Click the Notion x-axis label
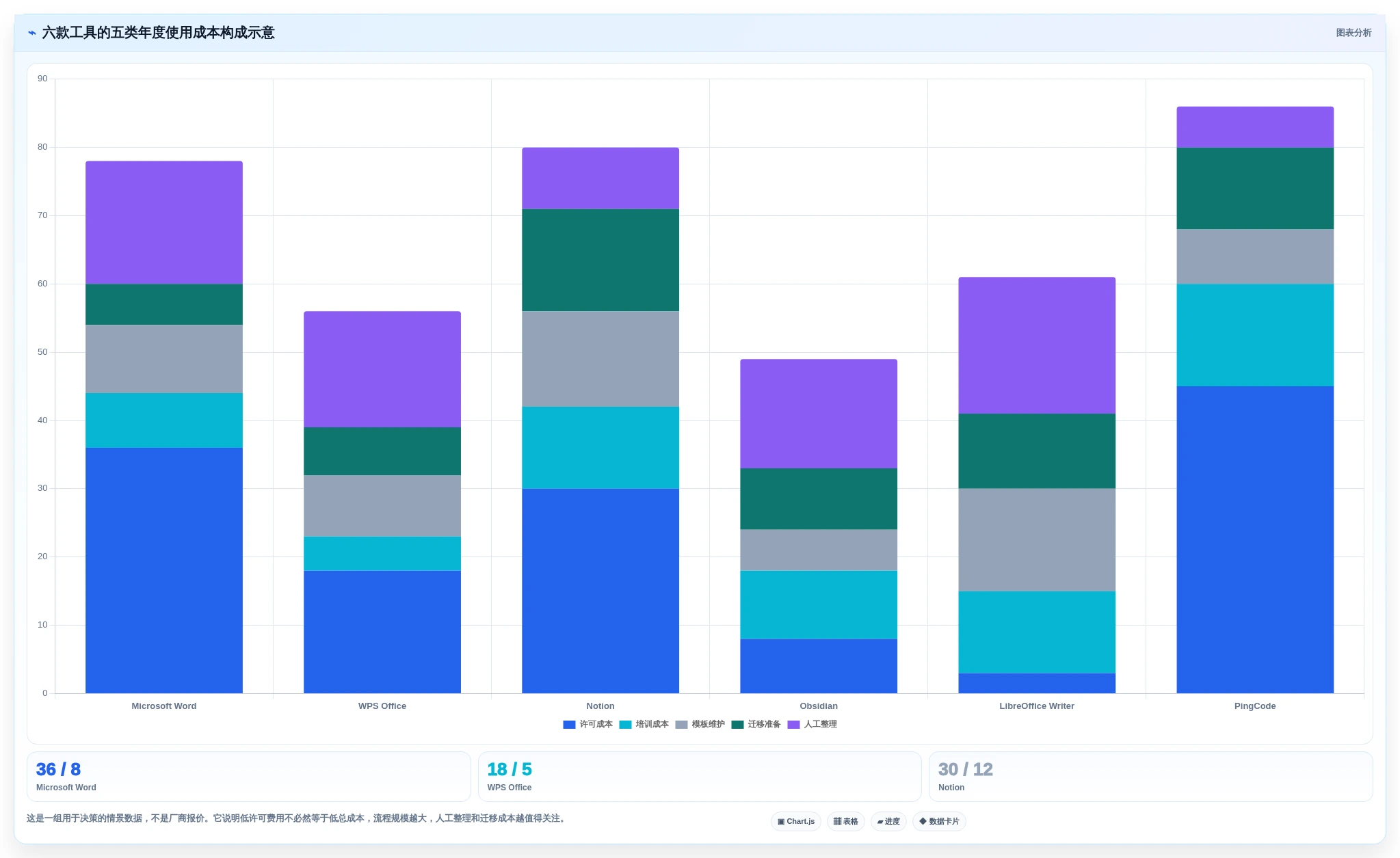Viewport: 1400px width, 858px height. coord(600,706)
